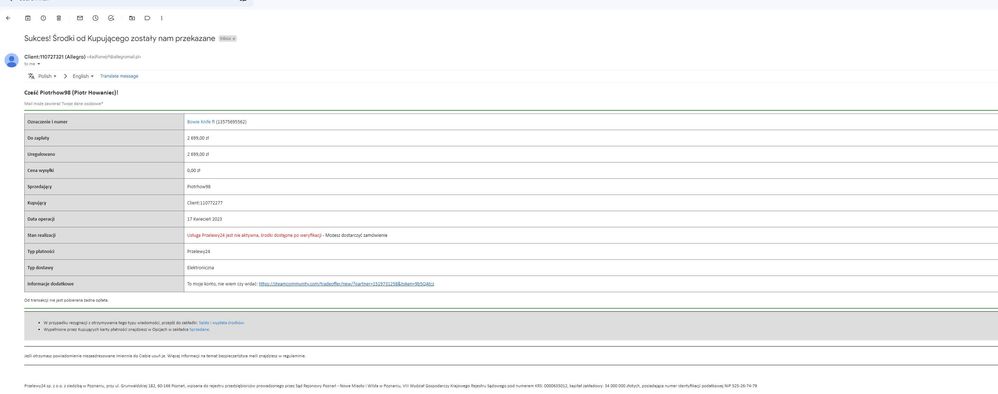
Task: Open the English target language dropdown
Action: 83,76
